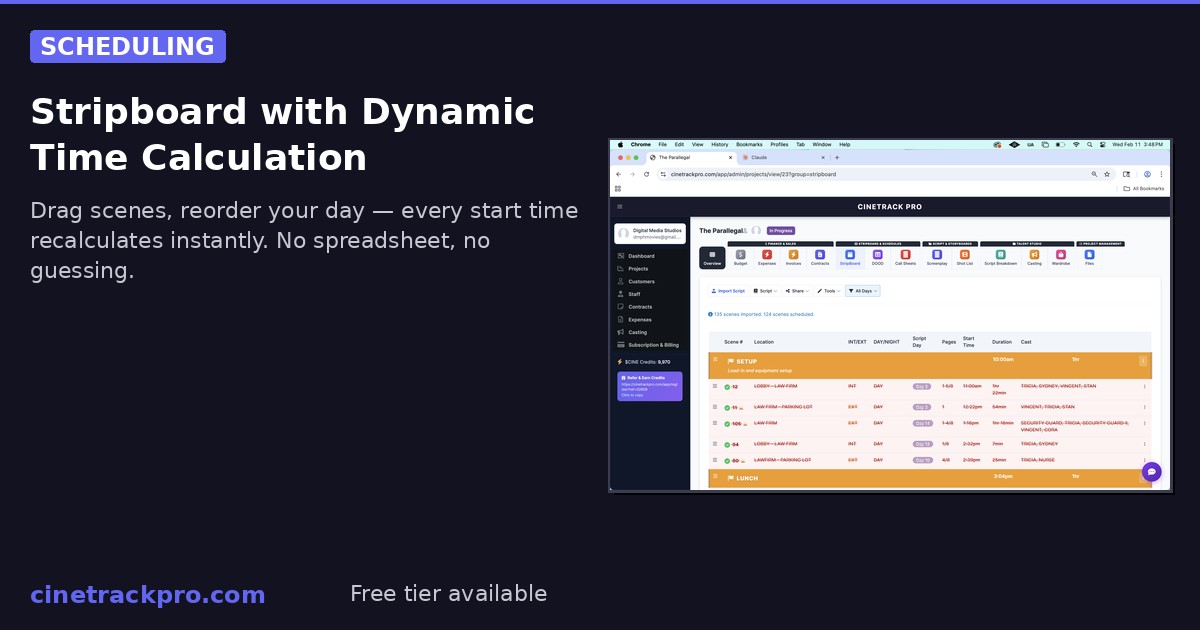Open the Script Breakdown icon

1000,257
